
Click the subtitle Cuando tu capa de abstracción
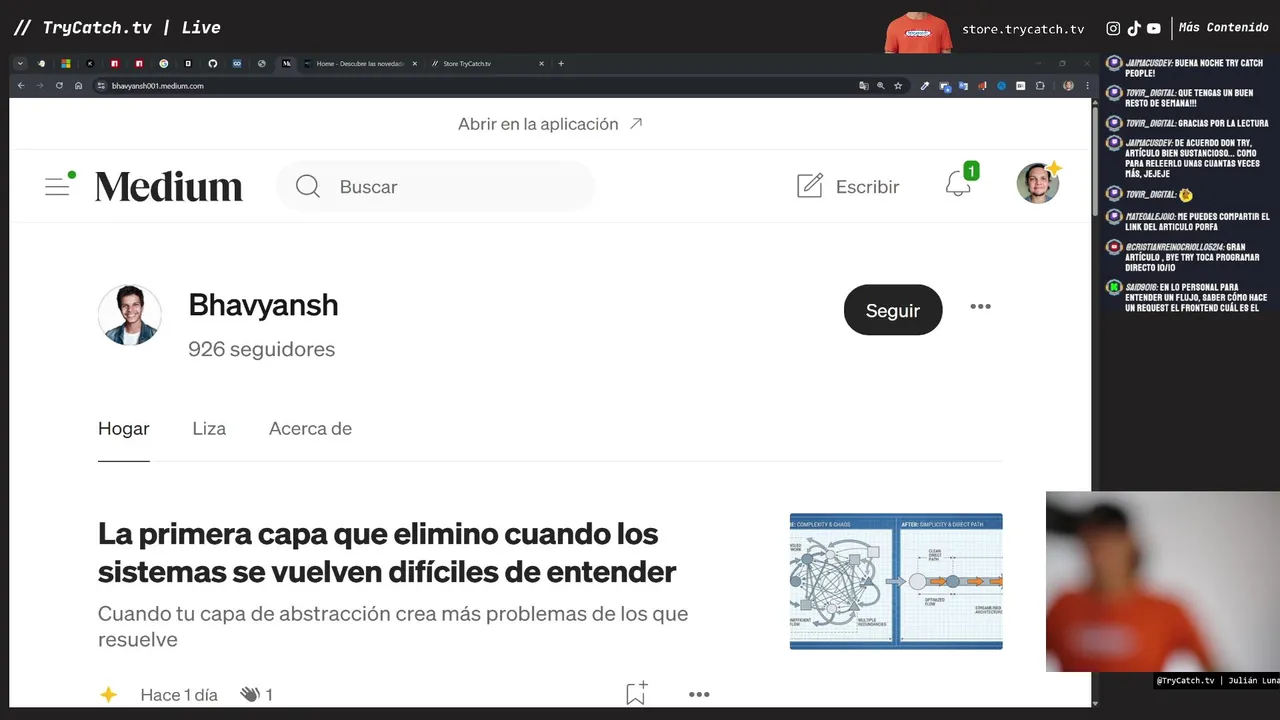[x=393, y=626]
